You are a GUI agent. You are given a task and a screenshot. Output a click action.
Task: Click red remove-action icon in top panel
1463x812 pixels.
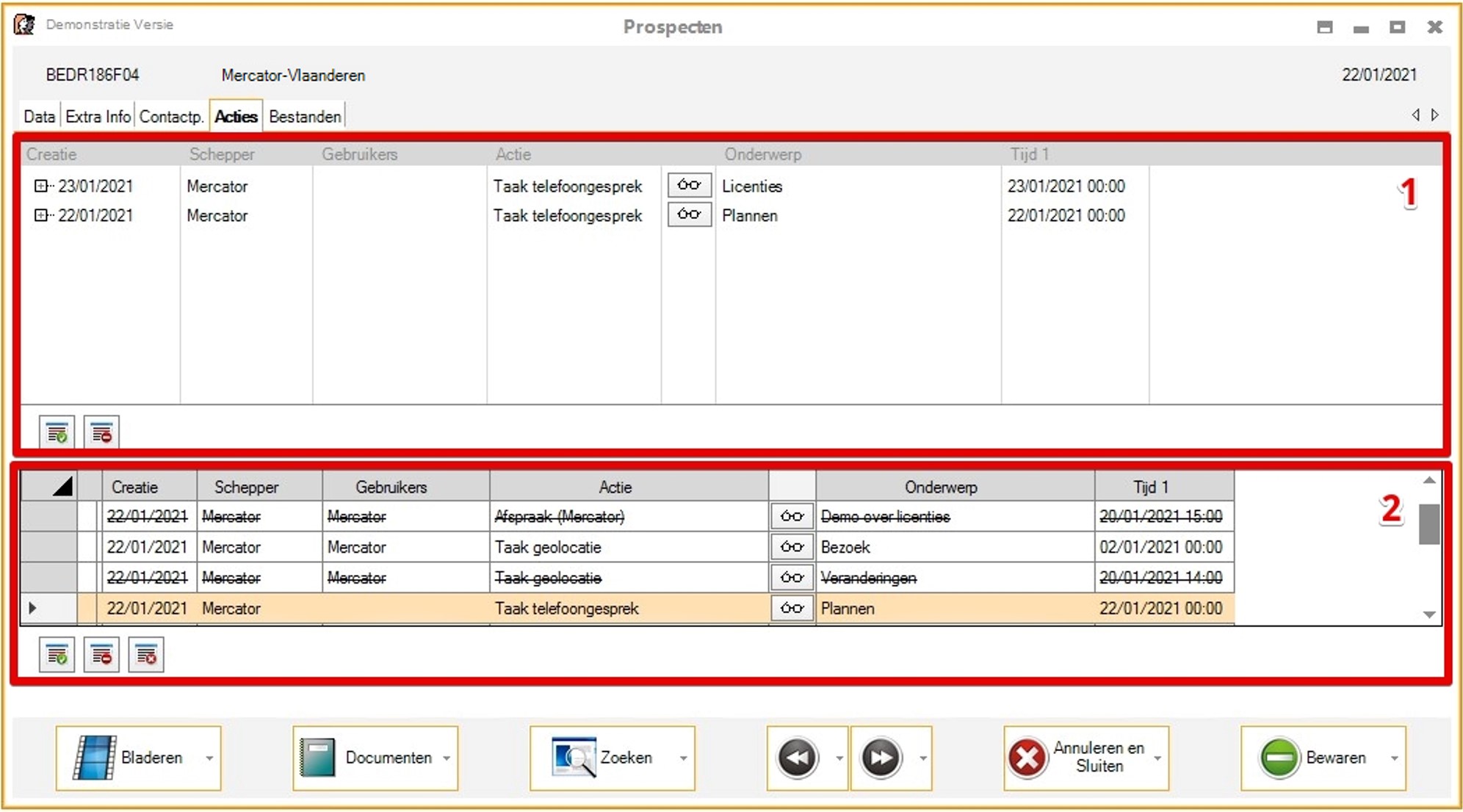pyautogui.click(x=101, y=432)
